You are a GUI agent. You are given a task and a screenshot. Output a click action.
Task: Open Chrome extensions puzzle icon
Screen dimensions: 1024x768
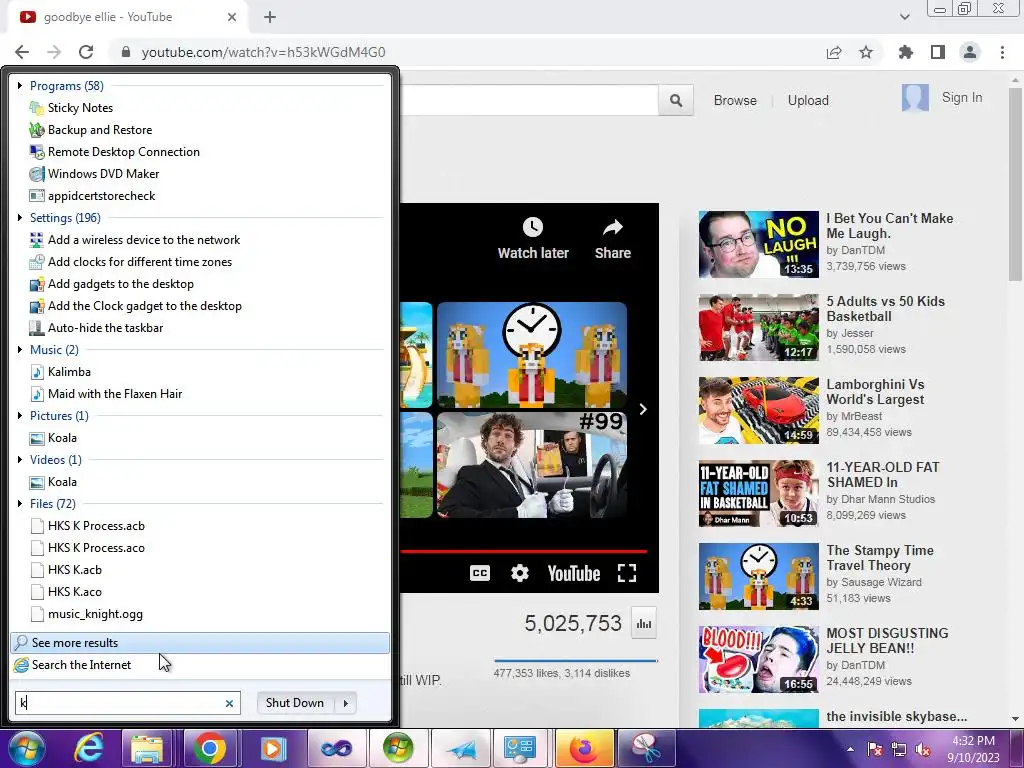click(906, 52)
